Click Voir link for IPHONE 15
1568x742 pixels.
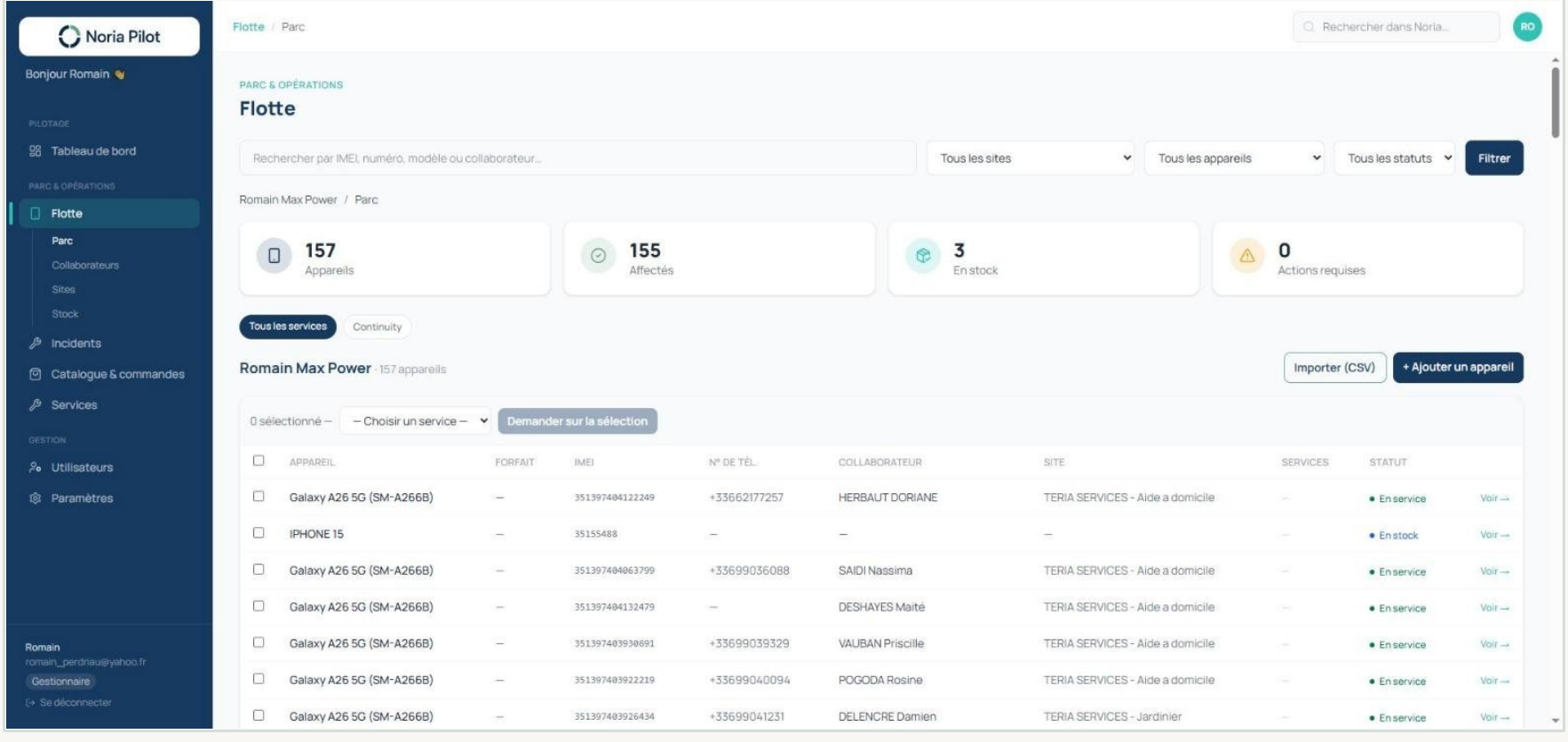click(1494, 535)
